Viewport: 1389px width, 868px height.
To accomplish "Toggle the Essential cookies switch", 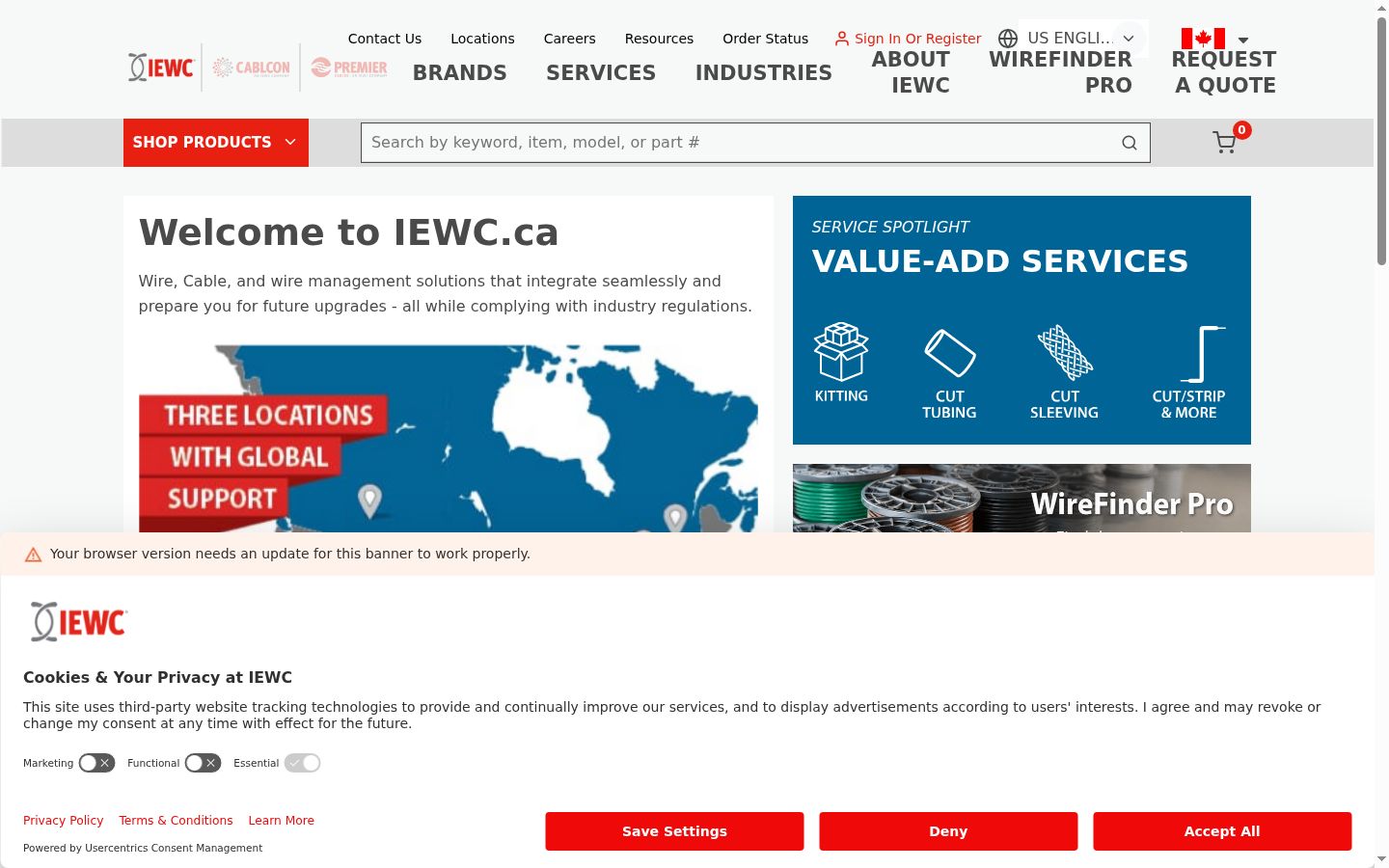I will 302,763.
